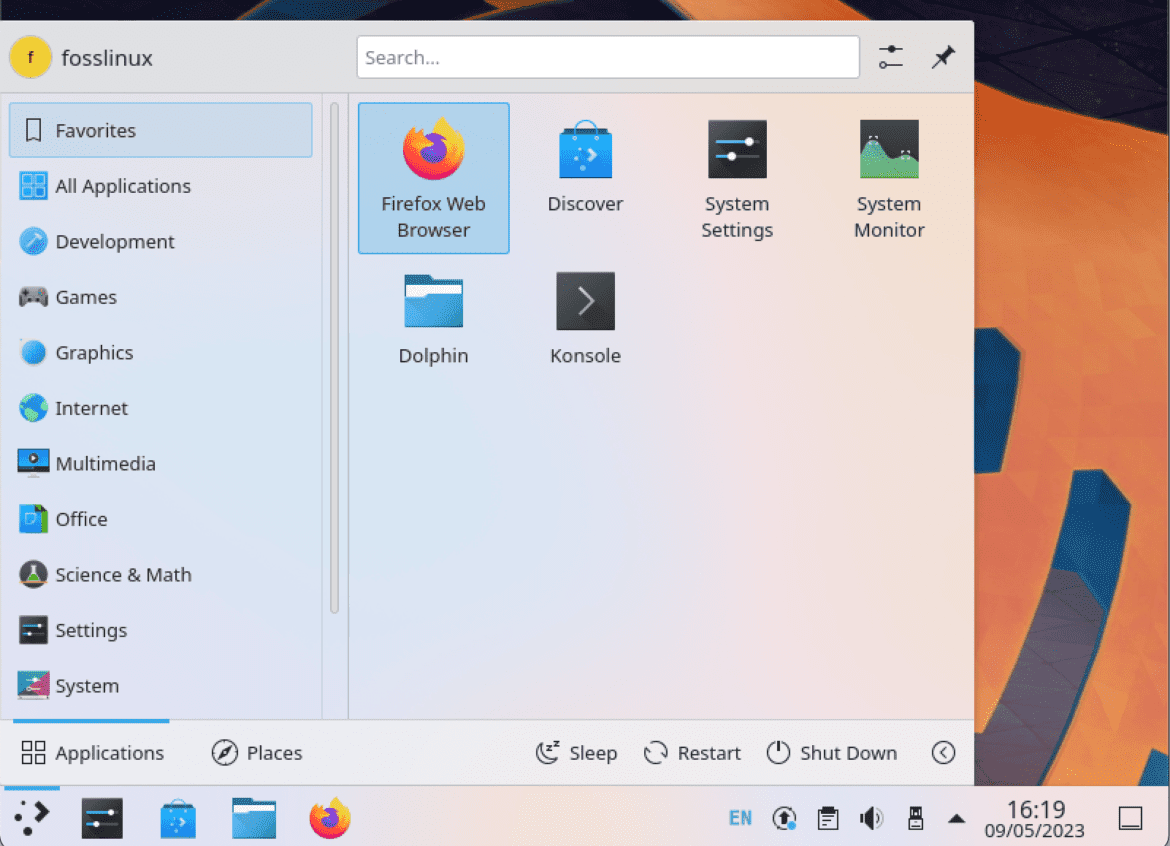Launch the System Monitor app
This screenshot has width=1170, height=846.
(889, 178)
